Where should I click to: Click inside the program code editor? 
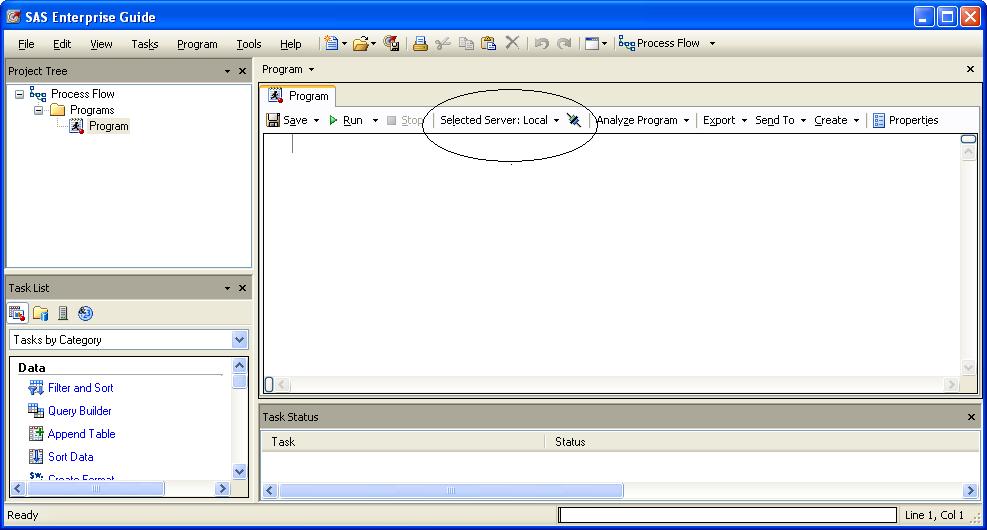[x=612, y=255]
